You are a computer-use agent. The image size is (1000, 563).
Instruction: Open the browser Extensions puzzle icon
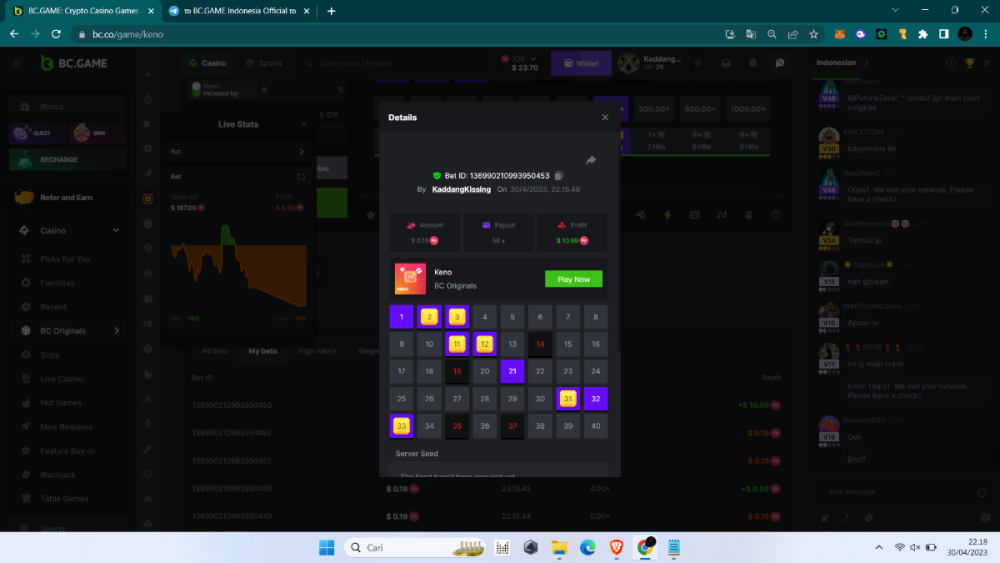923,34
